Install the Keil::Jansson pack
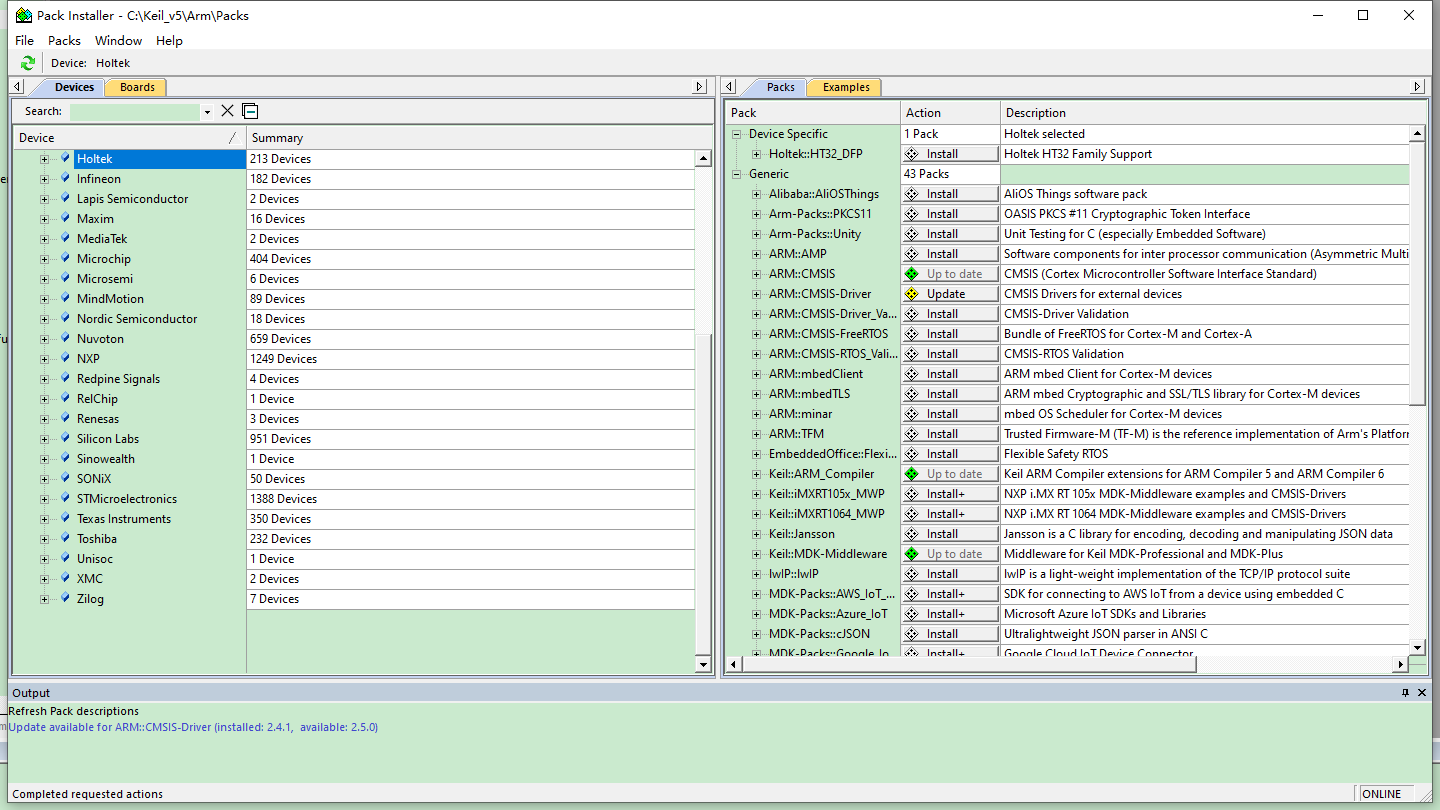This screenshot has width=1440, height=810. pos(950,534)
